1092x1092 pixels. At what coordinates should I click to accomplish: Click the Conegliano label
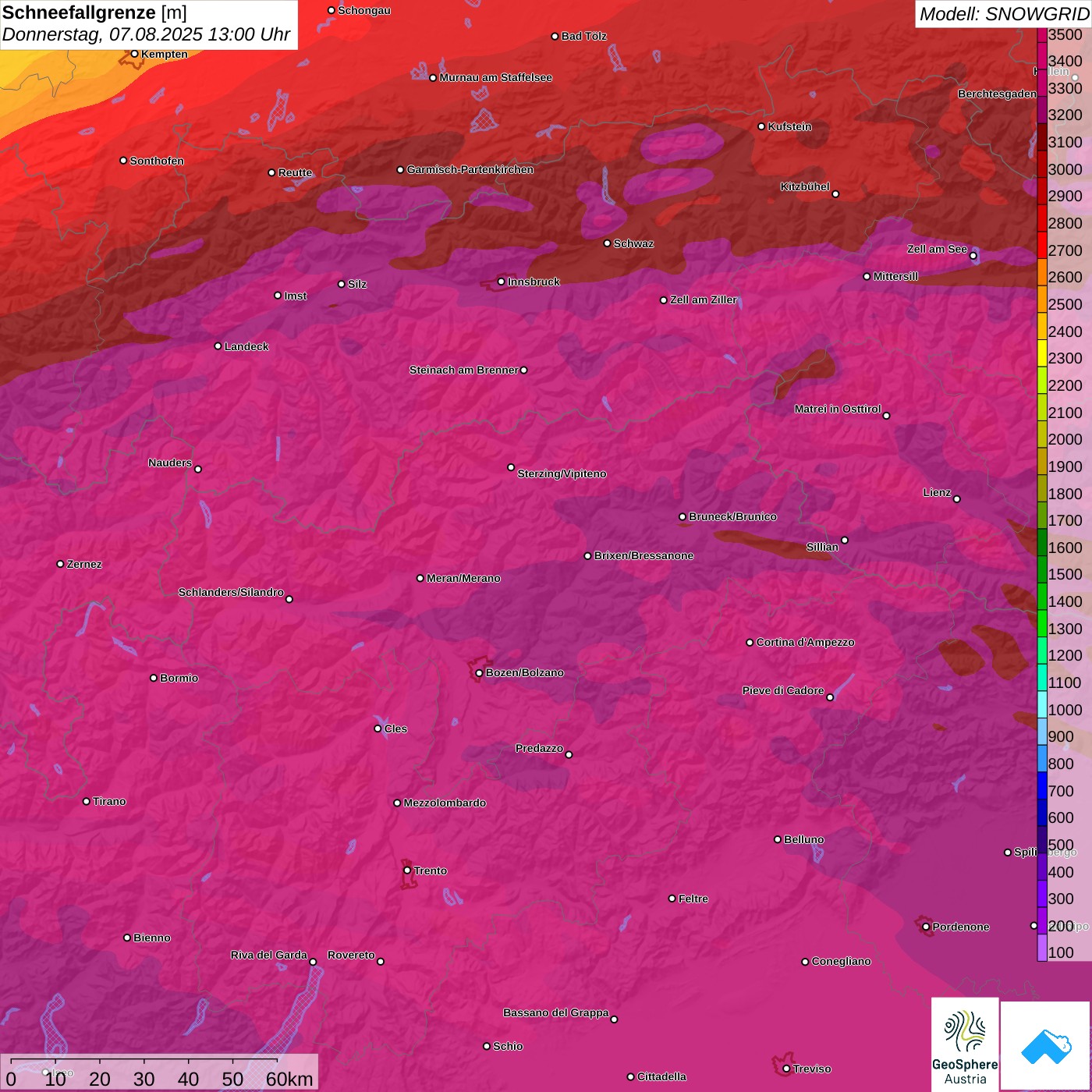841,961
